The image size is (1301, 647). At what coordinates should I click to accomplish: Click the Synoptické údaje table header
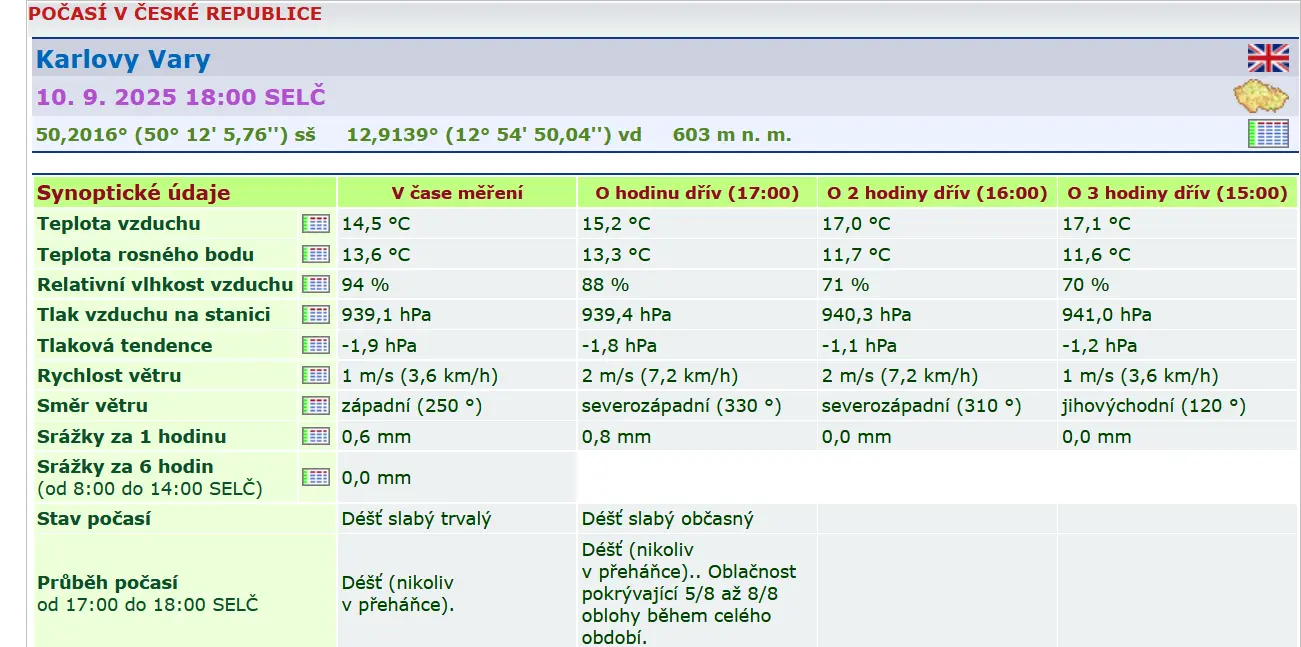pyautogui.click(x=134, y=193)
